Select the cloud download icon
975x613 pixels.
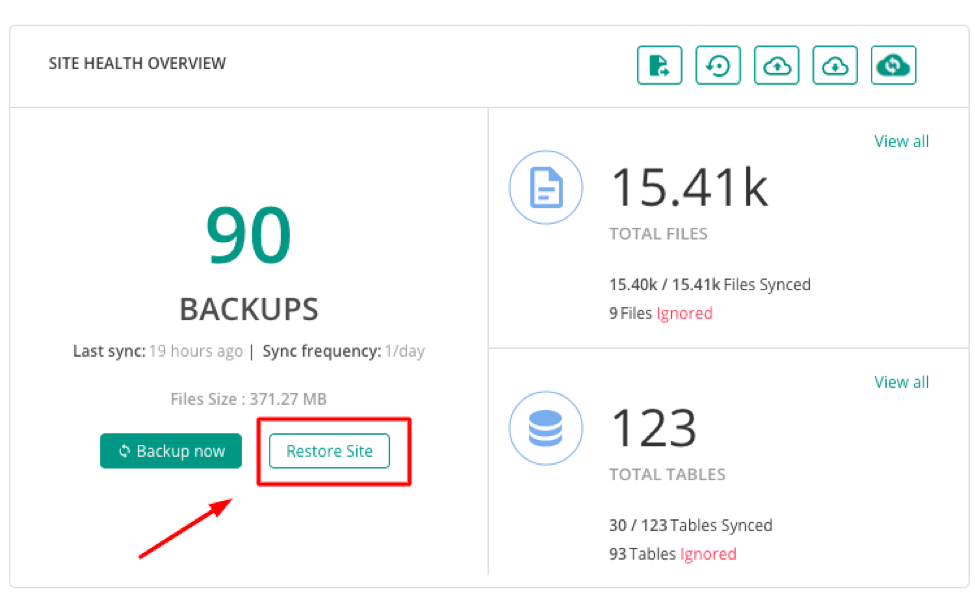[834, 65]
